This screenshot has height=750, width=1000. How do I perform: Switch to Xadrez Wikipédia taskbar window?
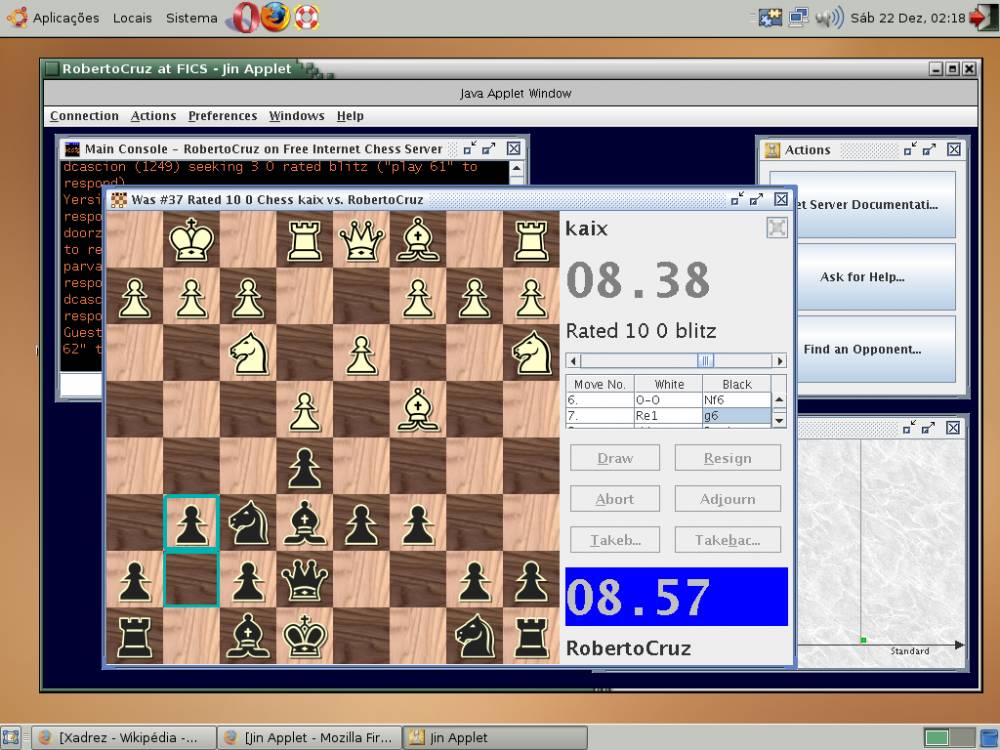coord(124,737)
